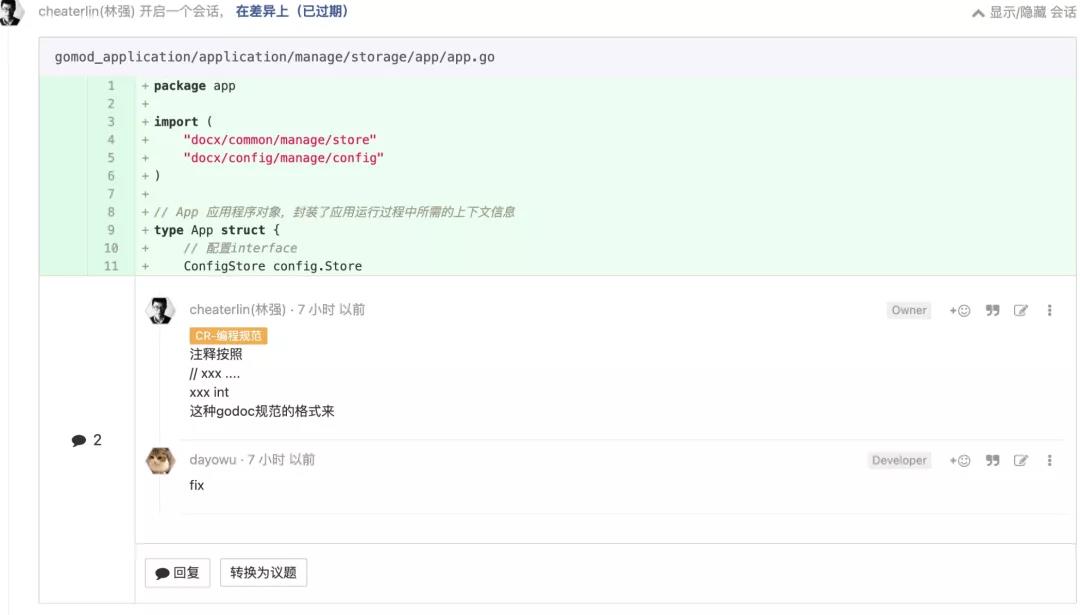Click the comment count bubble icon

point(79,440)
